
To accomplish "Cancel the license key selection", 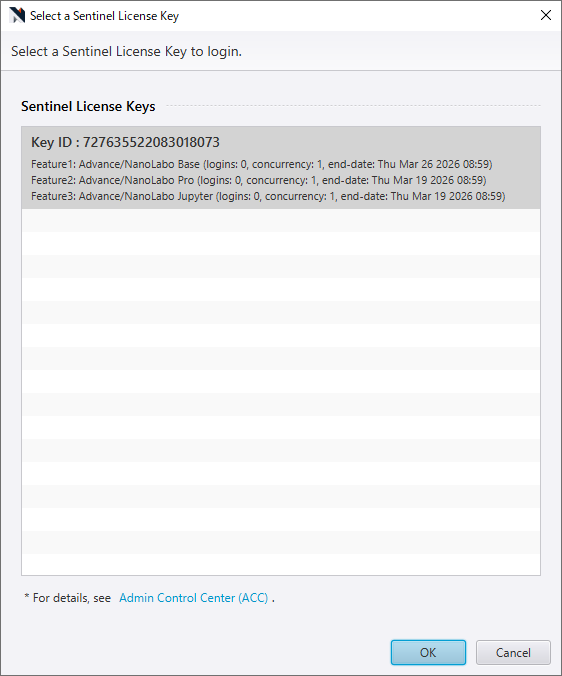I will coord(513,652).
